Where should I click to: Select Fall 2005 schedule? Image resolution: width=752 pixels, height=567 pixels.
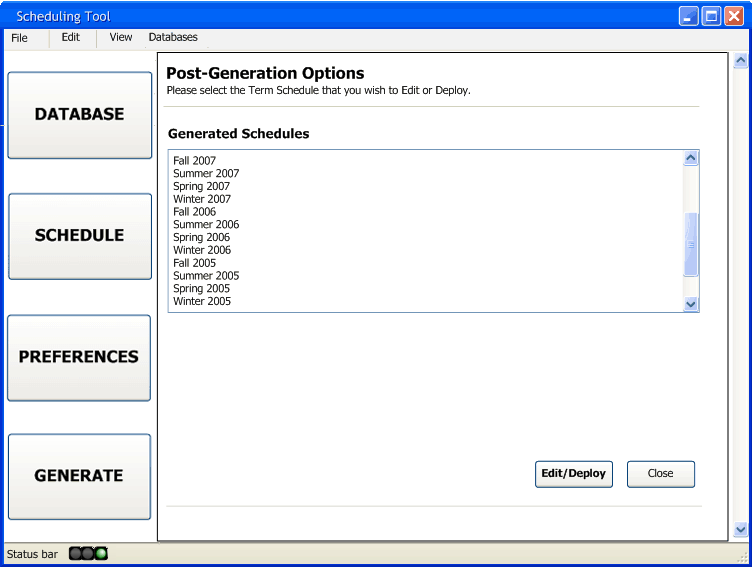coord(194,263)
